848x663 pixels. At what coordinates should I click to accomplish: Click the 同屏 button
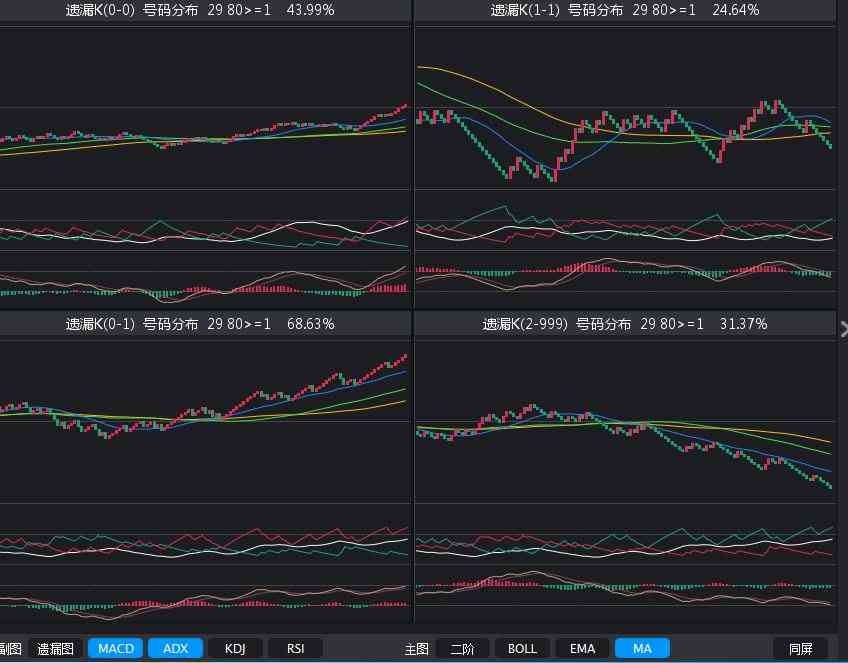tap(801, 648)
